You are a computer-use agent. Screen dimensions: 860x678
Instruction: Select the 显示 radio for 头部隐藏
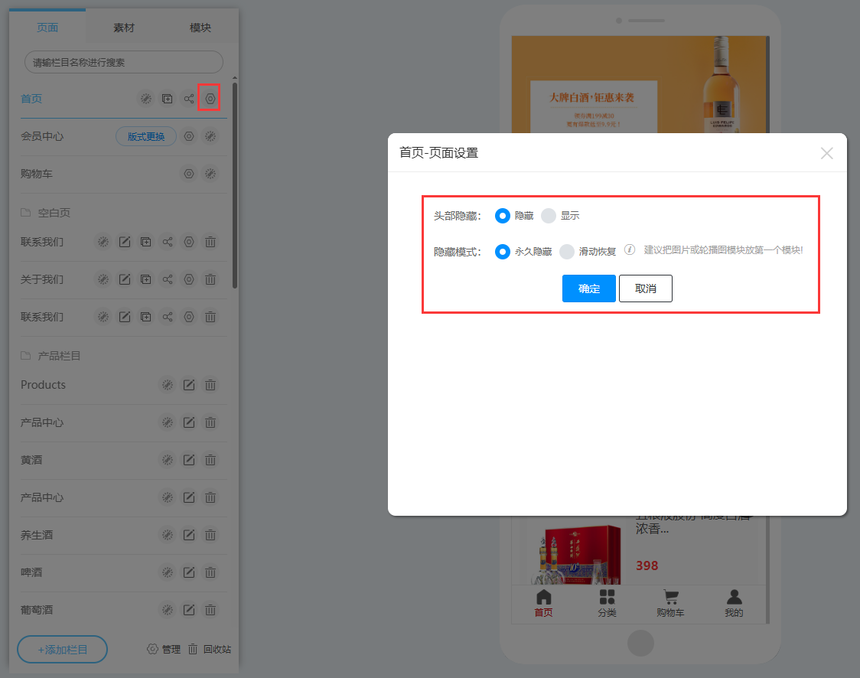tap(548, 215)
